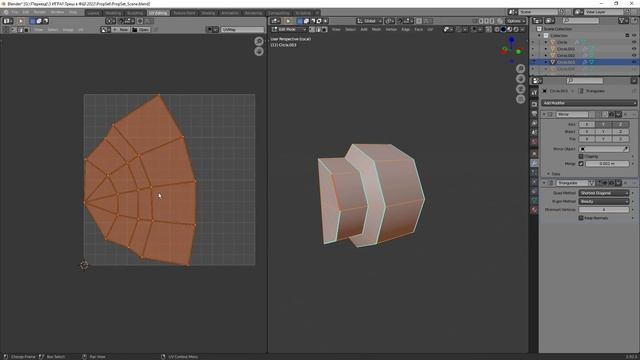The width and height of the screenshot is (640, 360).
Task: Toggle Mirror modifier Merge checkbox
Action: (581, 164)
